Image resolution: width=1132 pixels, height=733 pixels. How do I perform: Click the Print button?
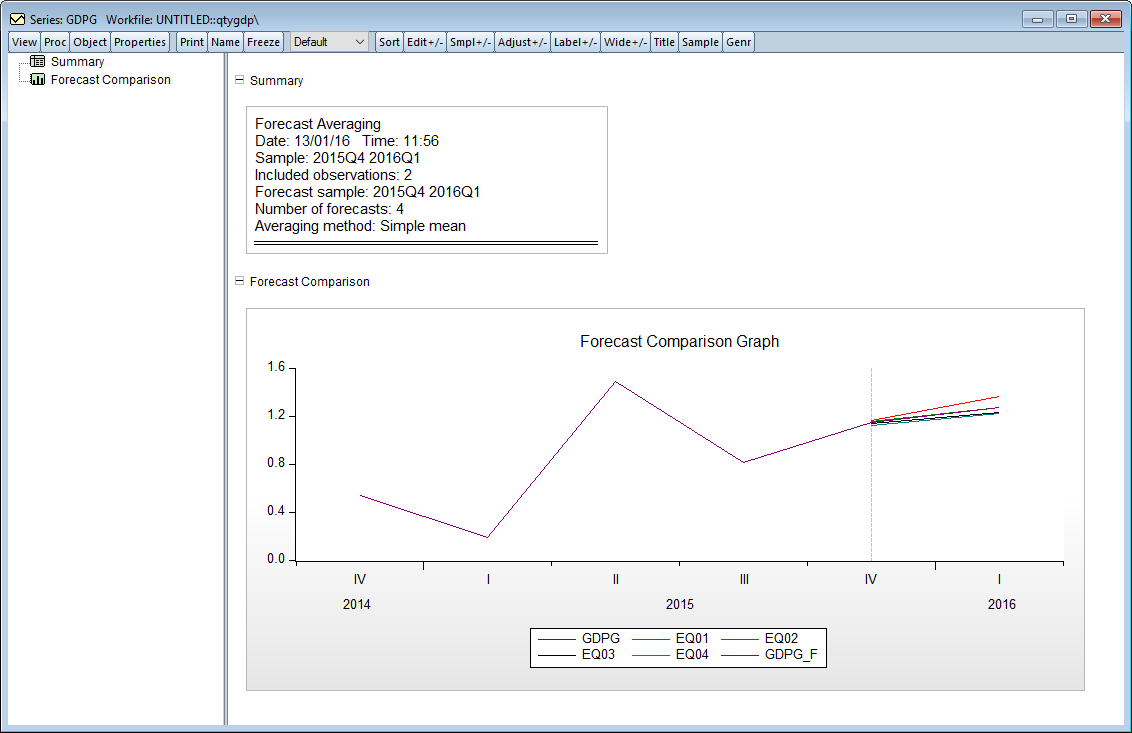click(x=192, y=42)
